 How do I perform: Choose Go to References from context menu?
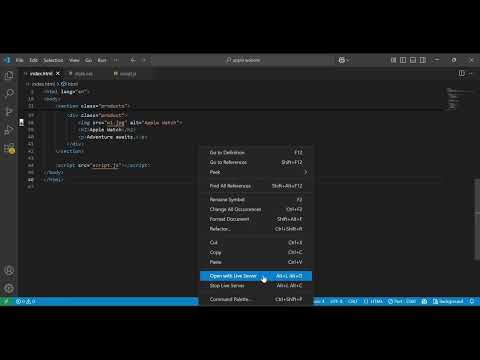[256, 162]
